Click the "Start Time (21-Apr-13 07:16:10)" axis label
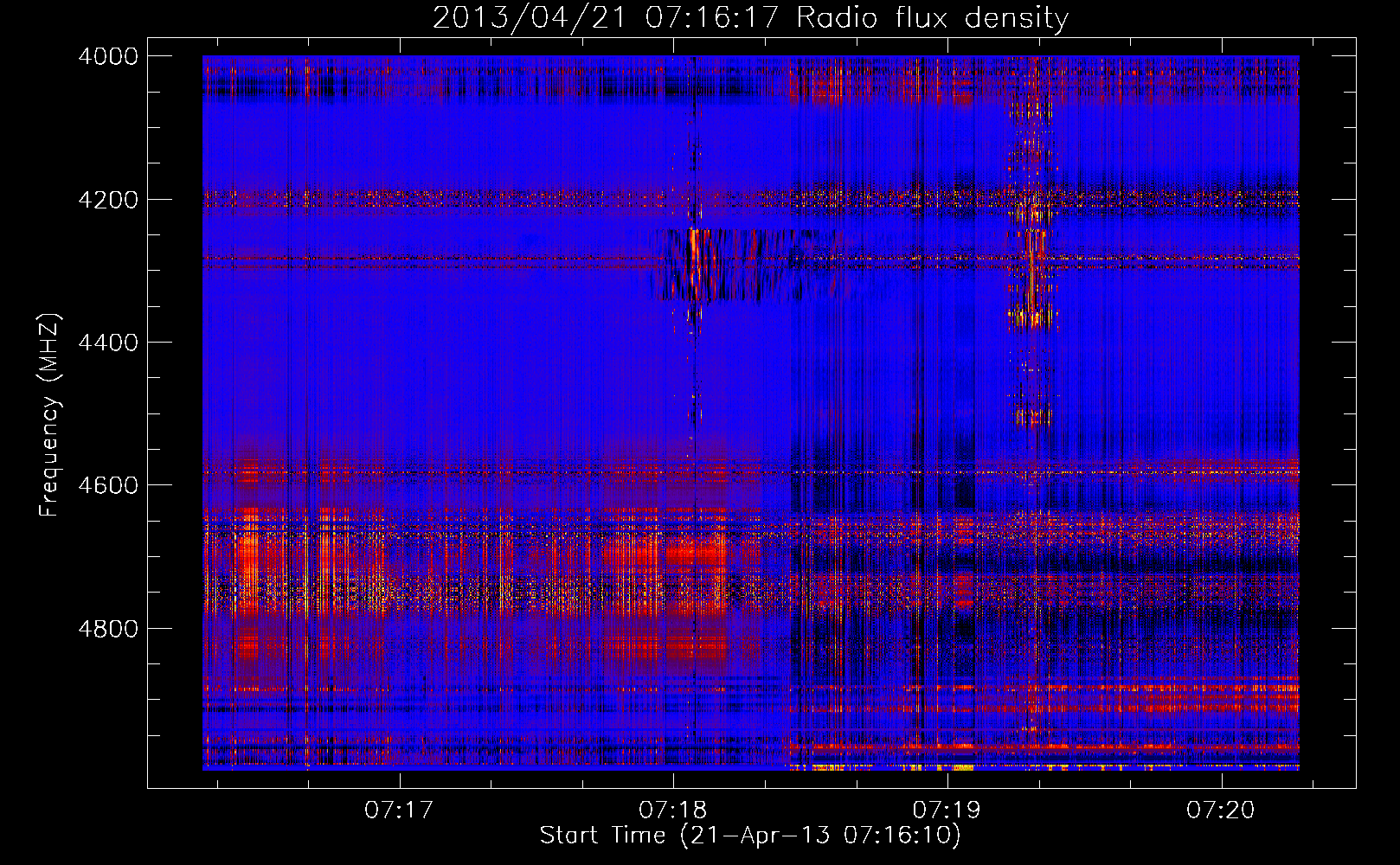1400x865 pixels. click(750, 836)
